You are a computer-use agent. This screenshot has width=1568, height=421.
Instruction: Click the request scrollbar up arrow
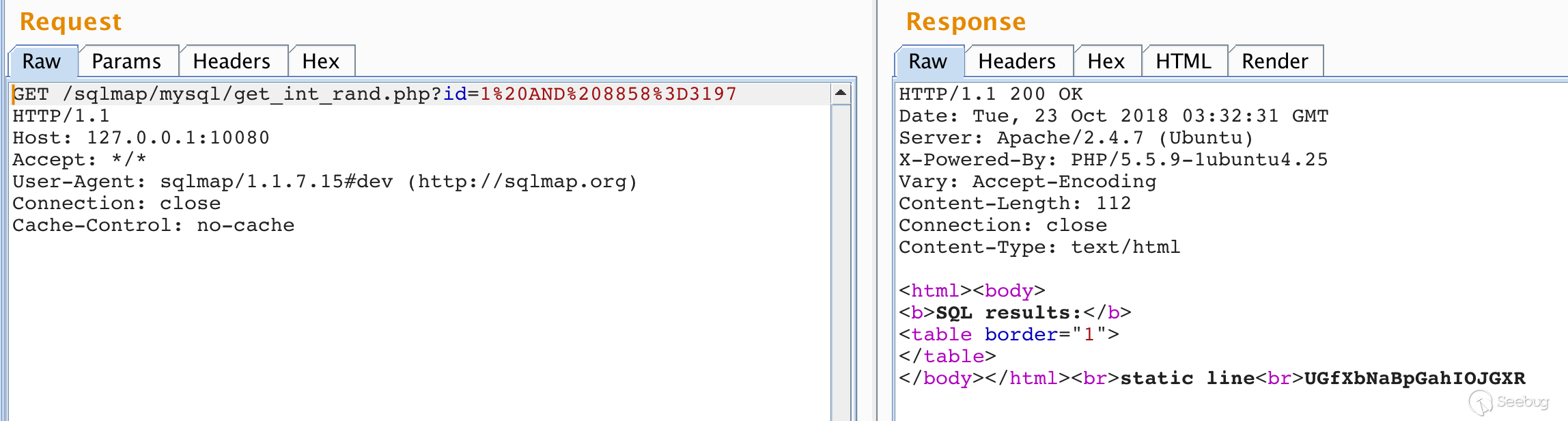(x=841, y=93)
